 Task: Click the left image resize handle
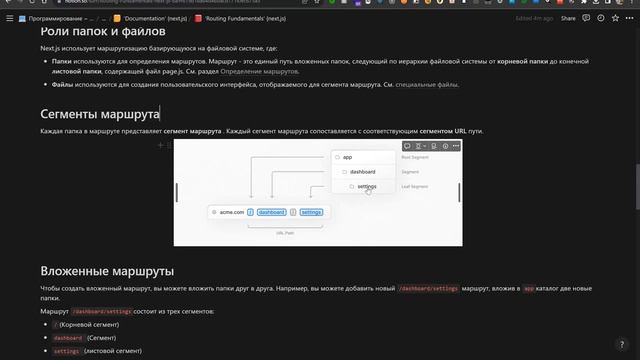click(177, 192)
